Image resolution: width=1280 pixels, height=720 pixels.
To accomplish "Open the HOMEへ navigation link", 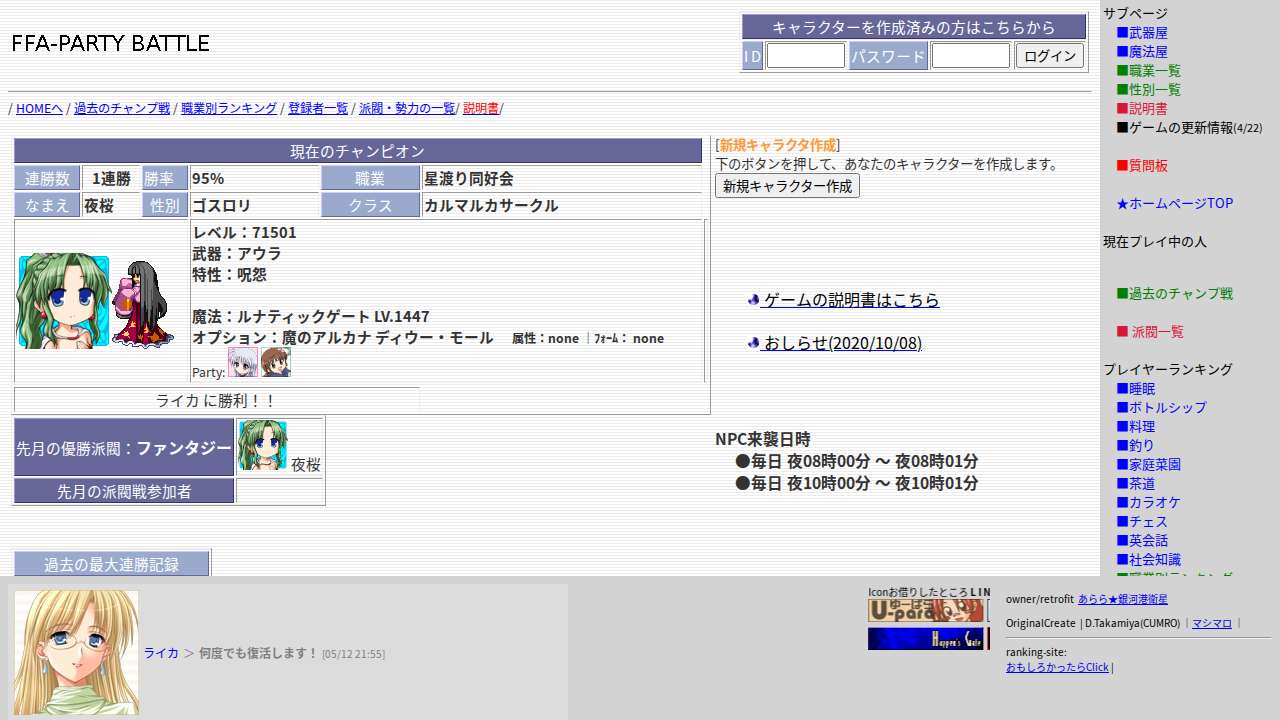I will (x=39, y=108).
